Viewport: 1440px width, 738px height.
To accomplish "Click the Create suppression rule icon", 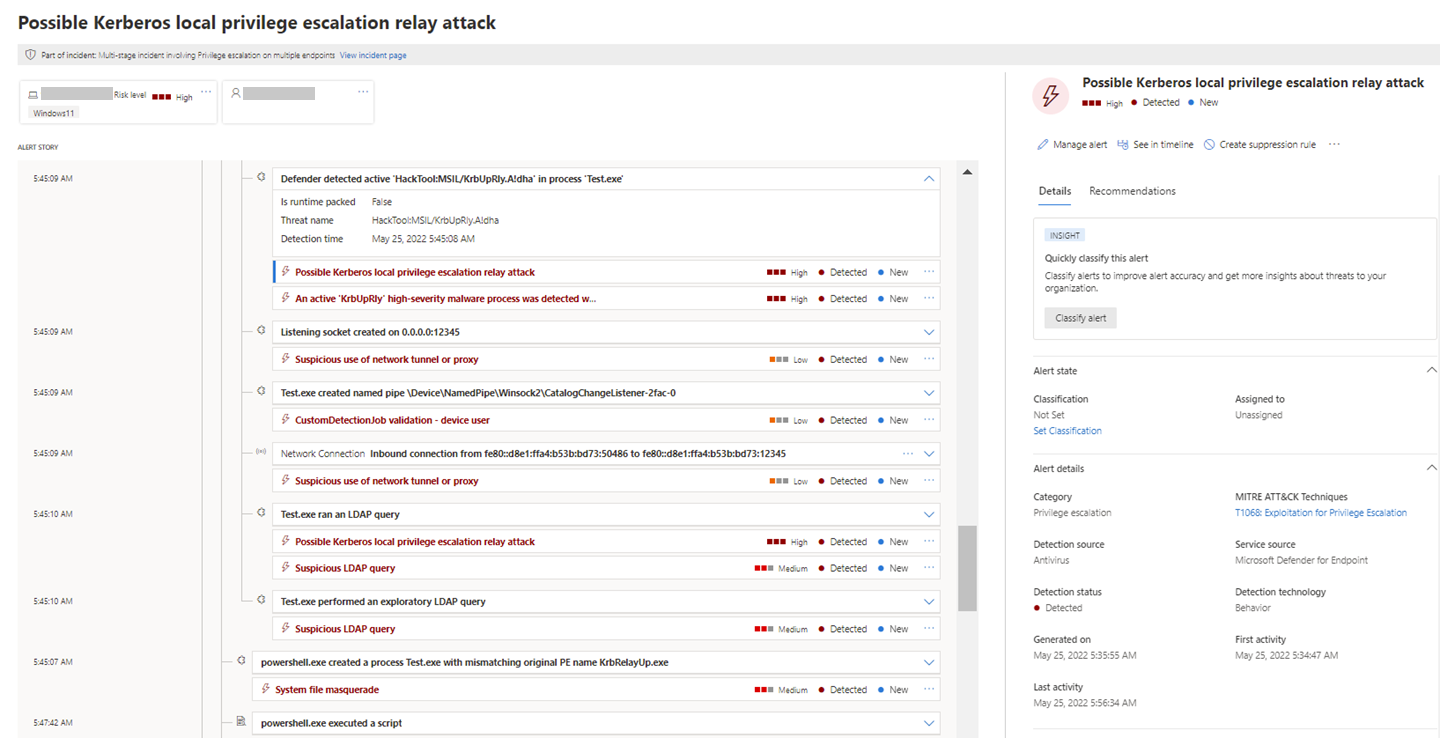I will [x=1211, y=144].
